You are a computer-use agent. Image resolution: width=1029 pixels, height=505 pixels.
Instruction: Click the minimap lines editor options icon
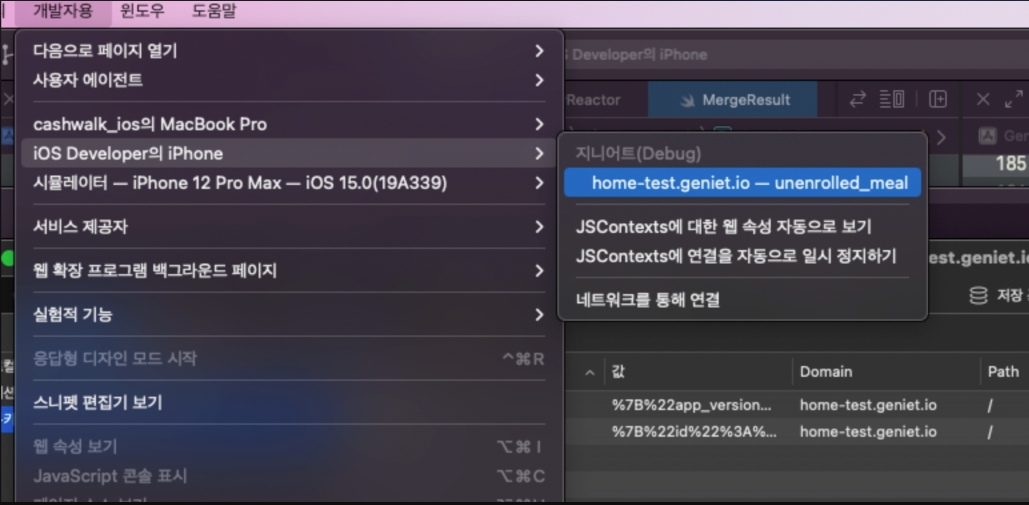[x=892, y=99]
